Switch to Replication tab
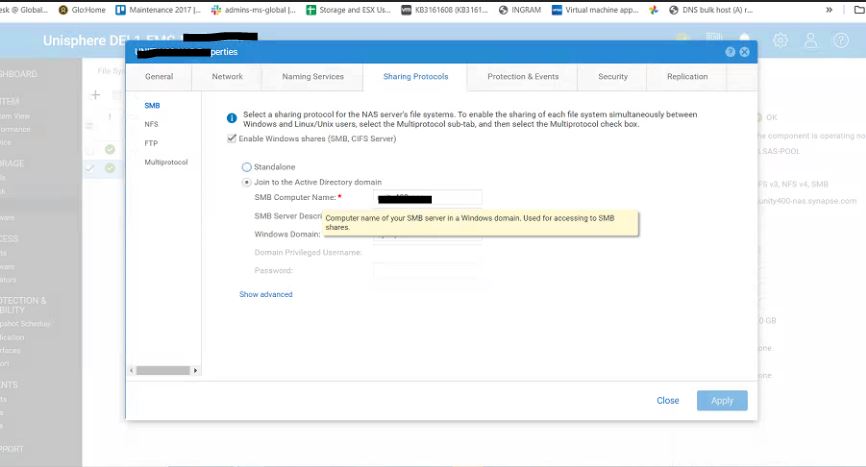The width and height of the screenshot is (866, 467). [x=687, y=77]
